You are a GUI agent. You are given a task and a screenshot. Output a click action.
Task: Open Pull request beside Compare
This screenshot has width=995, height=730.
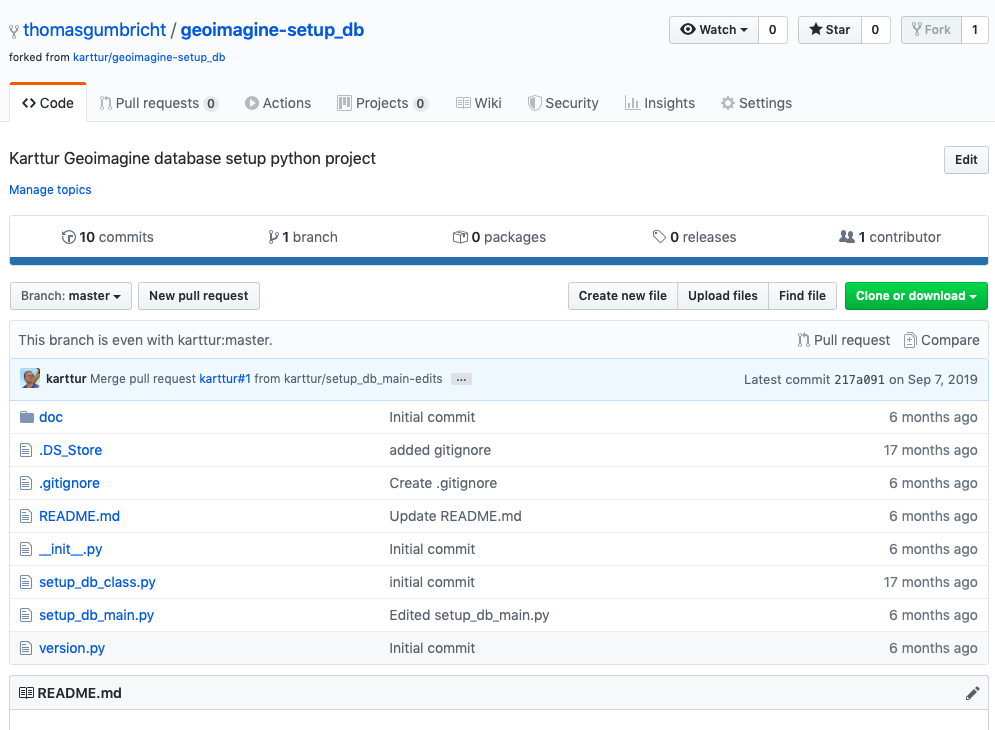[x=843, y=340]
